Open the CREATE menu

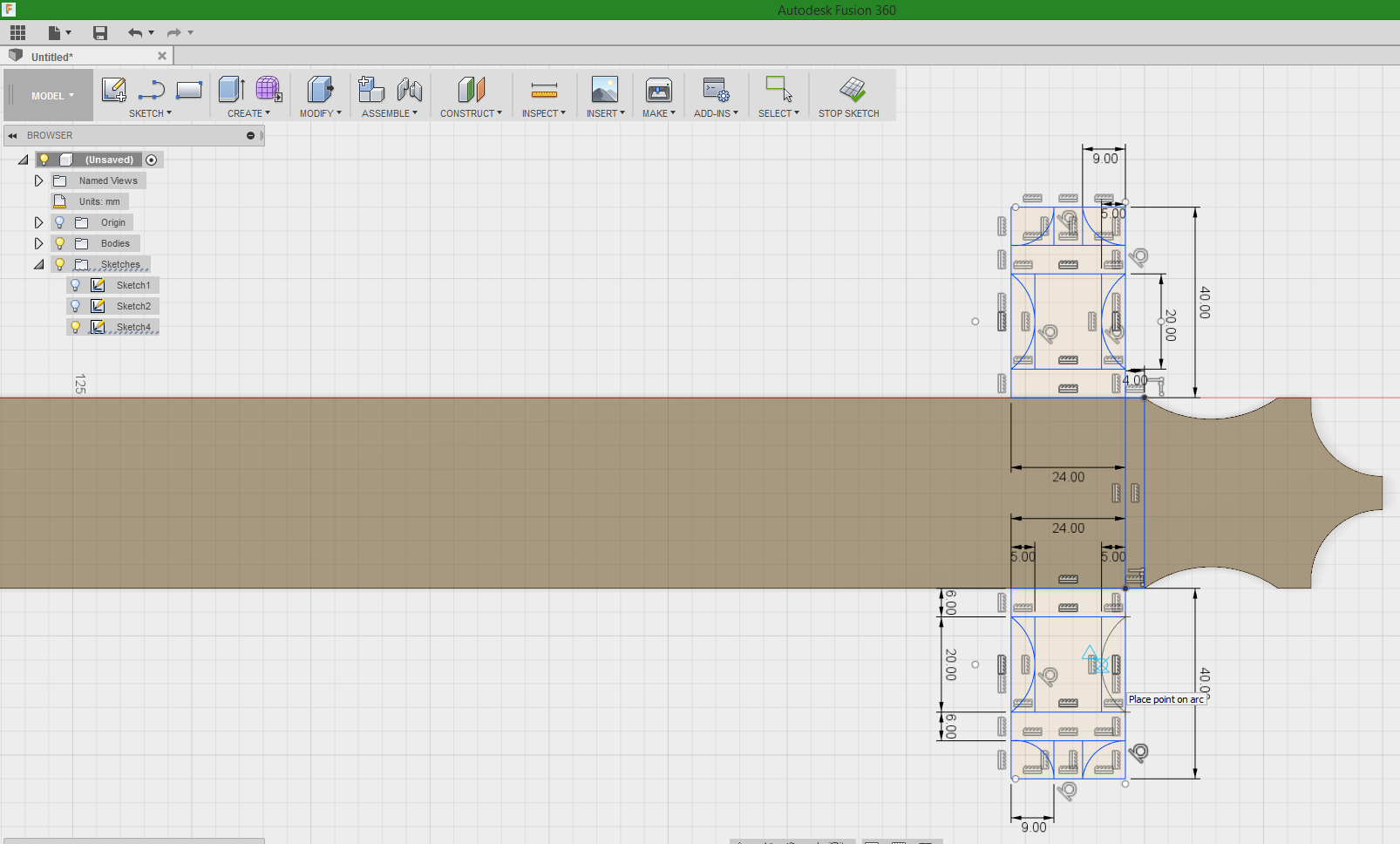pyautogui.click(x=248, y=113)
